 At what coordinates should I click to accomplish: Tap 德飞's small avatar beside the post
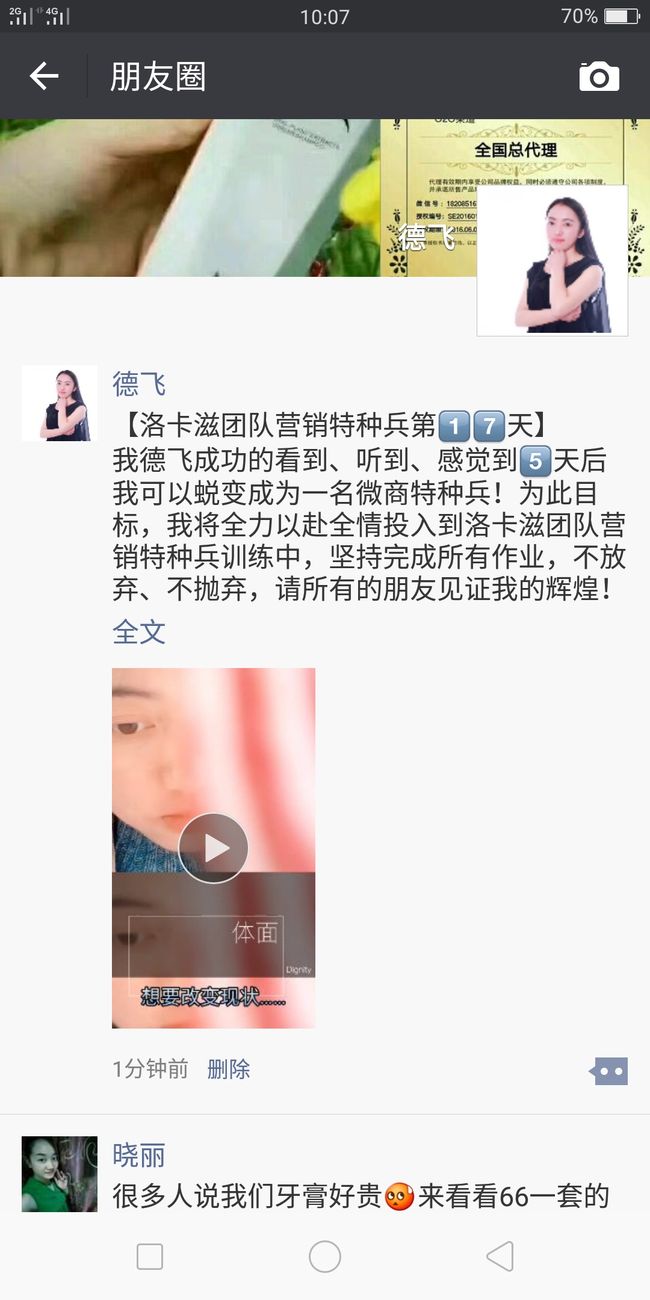pos(60,403)
